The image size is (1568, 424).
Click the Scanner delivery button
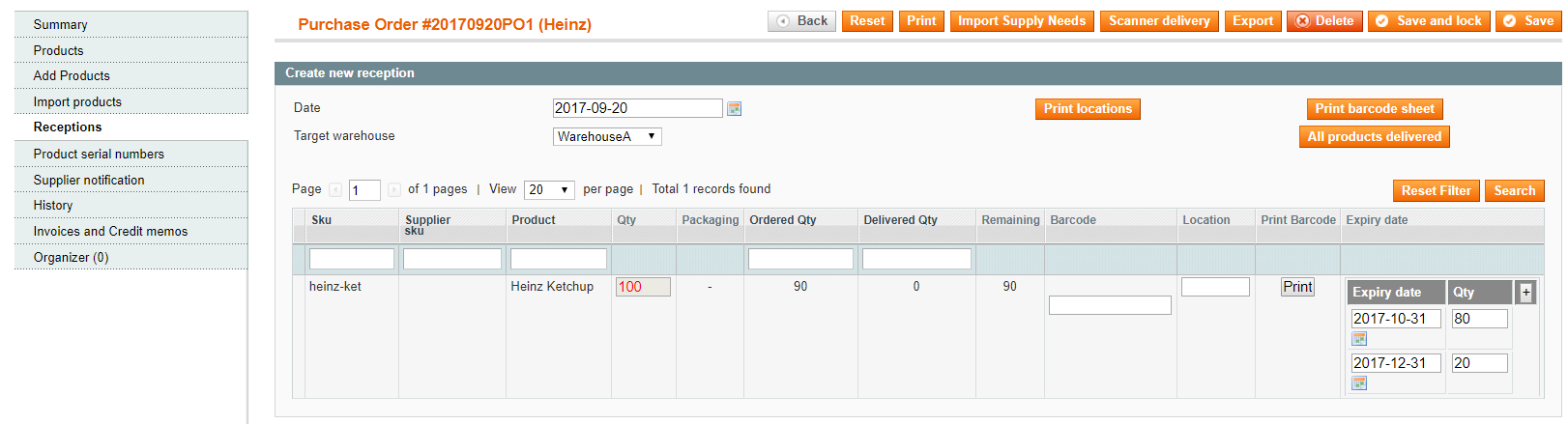click(x=1159, y=21)
